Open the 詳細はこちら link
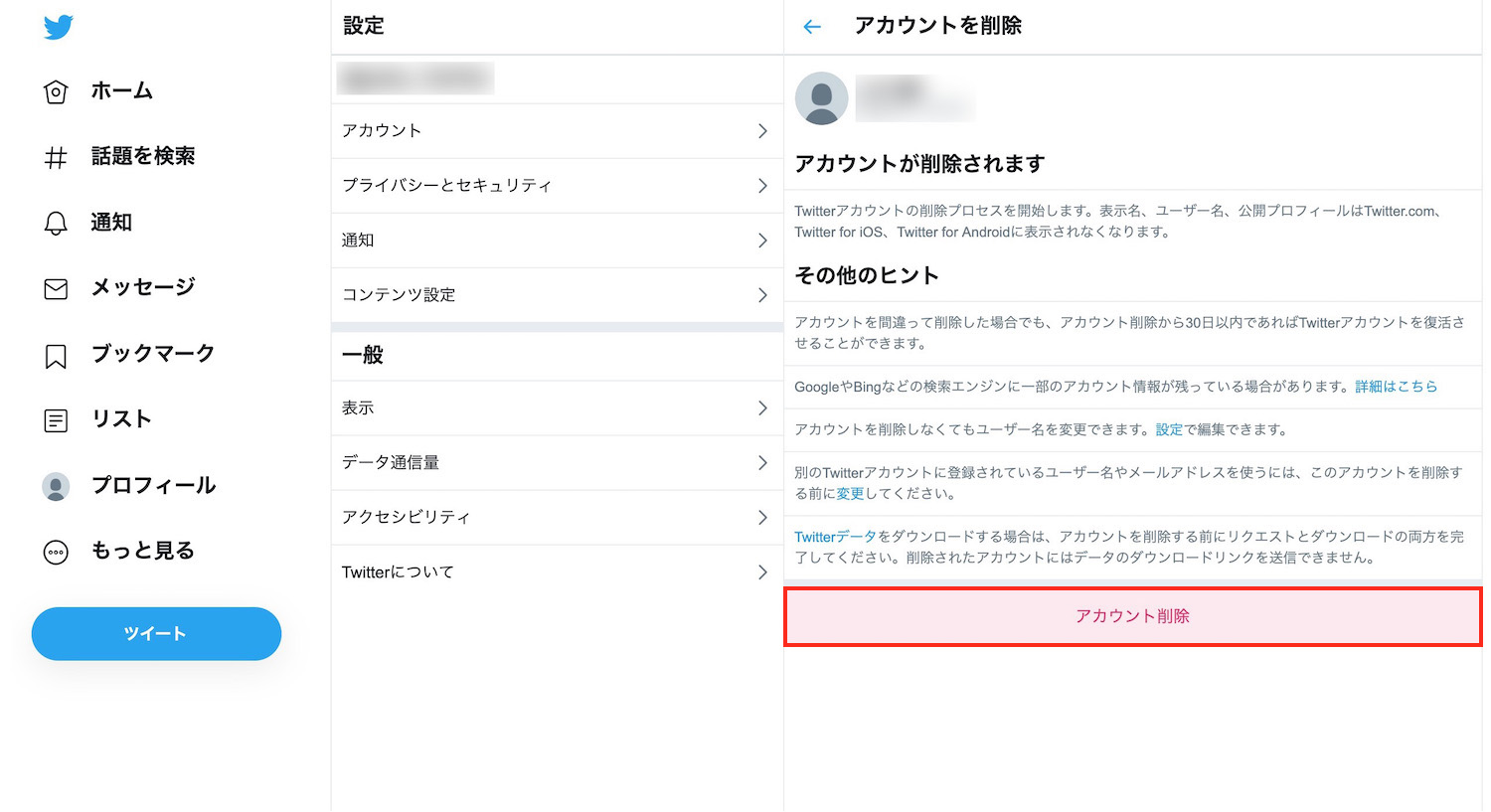The height and width of the screenshot is (812, 1491). pyautogui.click(x=1396, y=387)
